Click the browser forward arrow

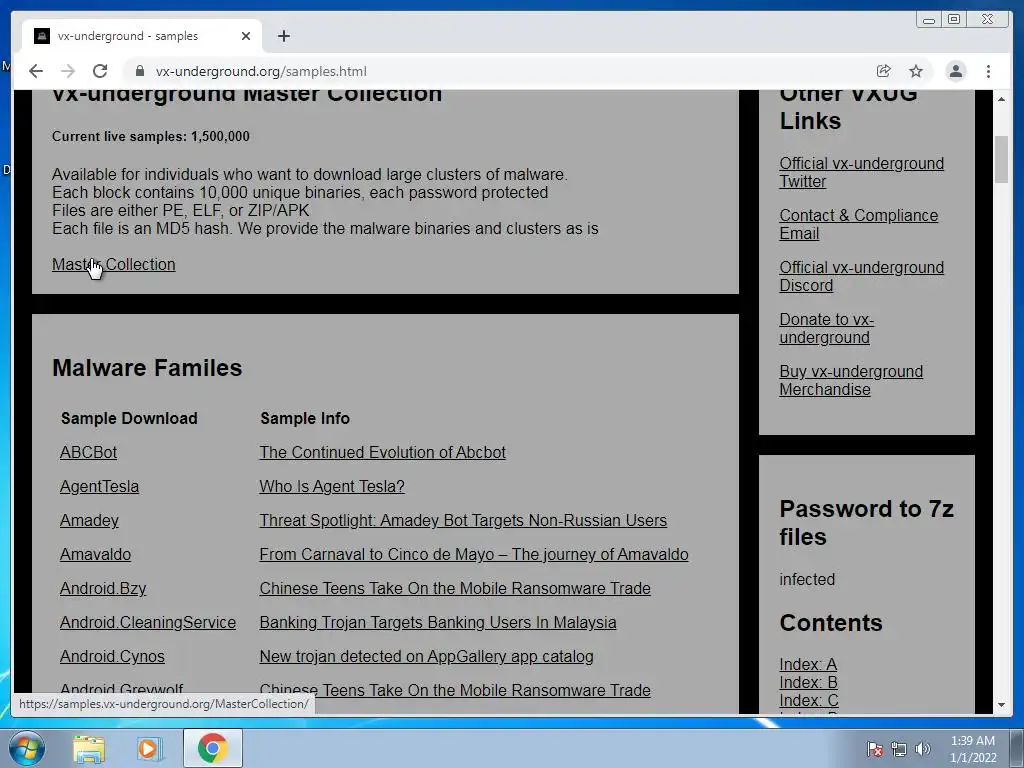click(x=68, y=71)
